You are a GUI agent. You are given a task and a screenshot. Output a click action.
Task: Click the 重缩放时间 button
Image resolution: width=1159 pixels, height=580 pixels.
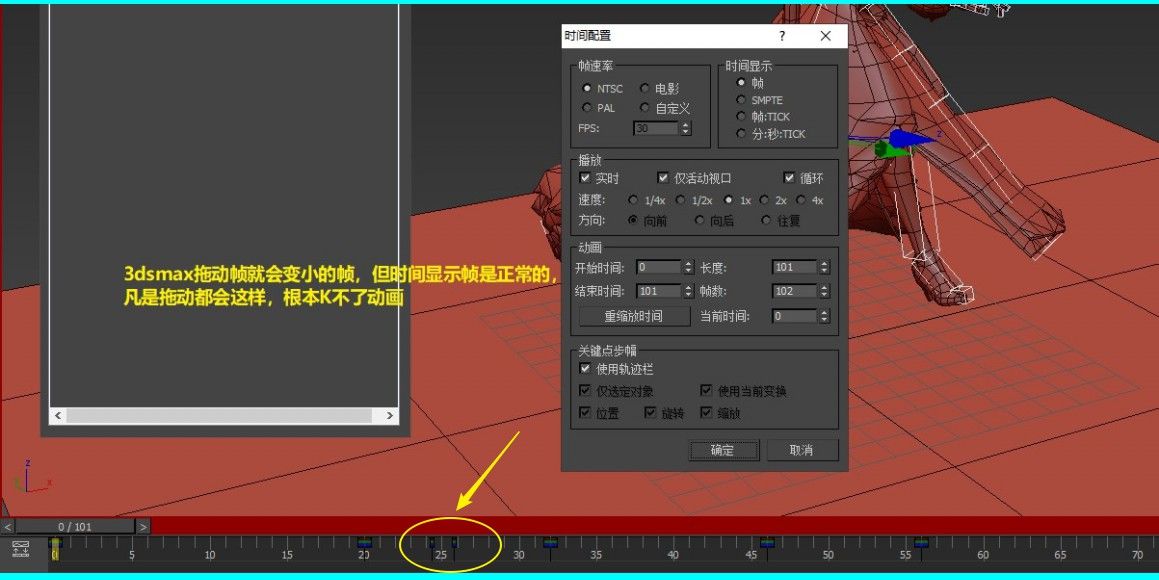click(633, 316)
